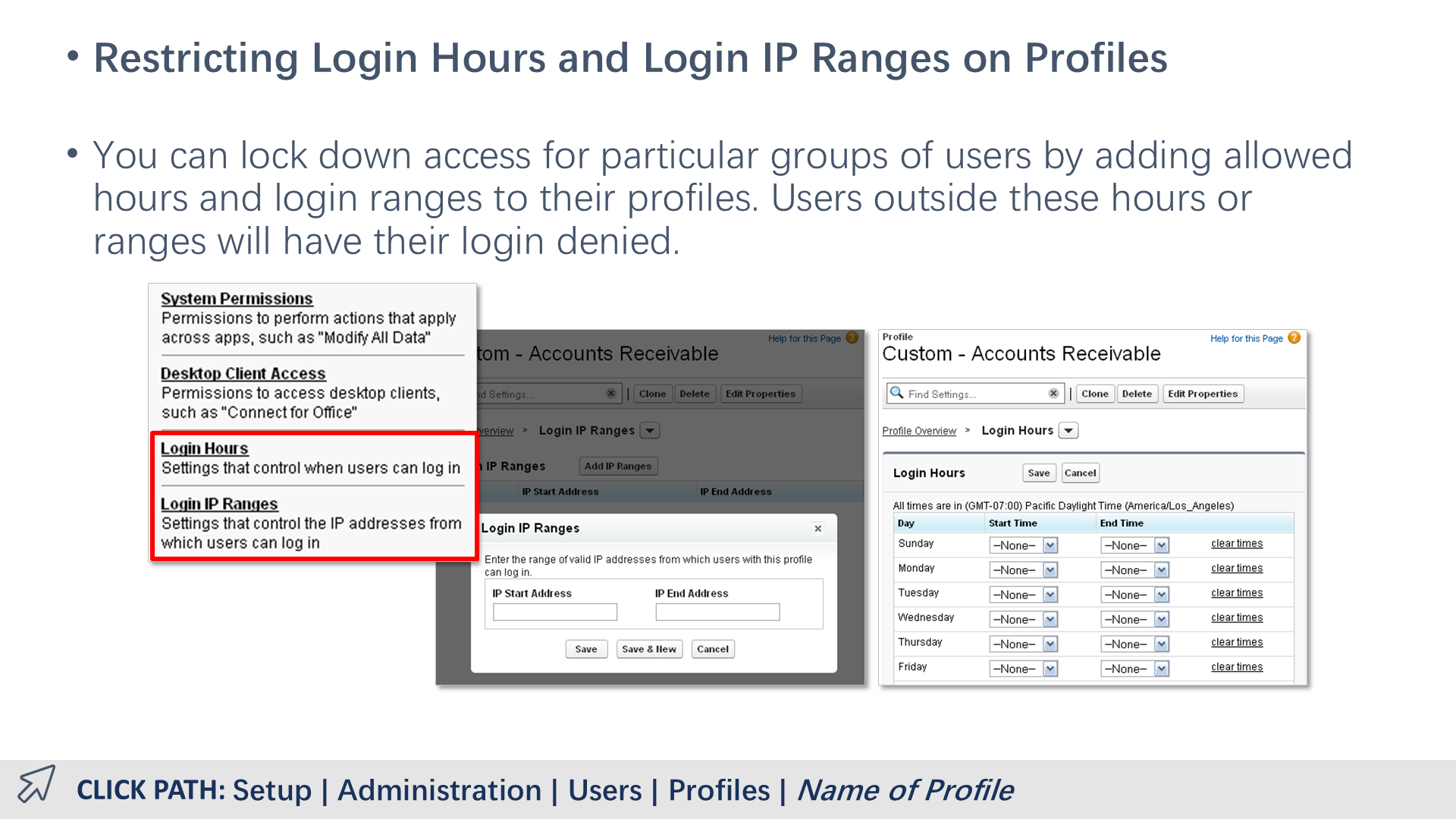Open the Login IP Ranges settings link
This screenshot has height=819, width=1456.
tap(219, 504)
